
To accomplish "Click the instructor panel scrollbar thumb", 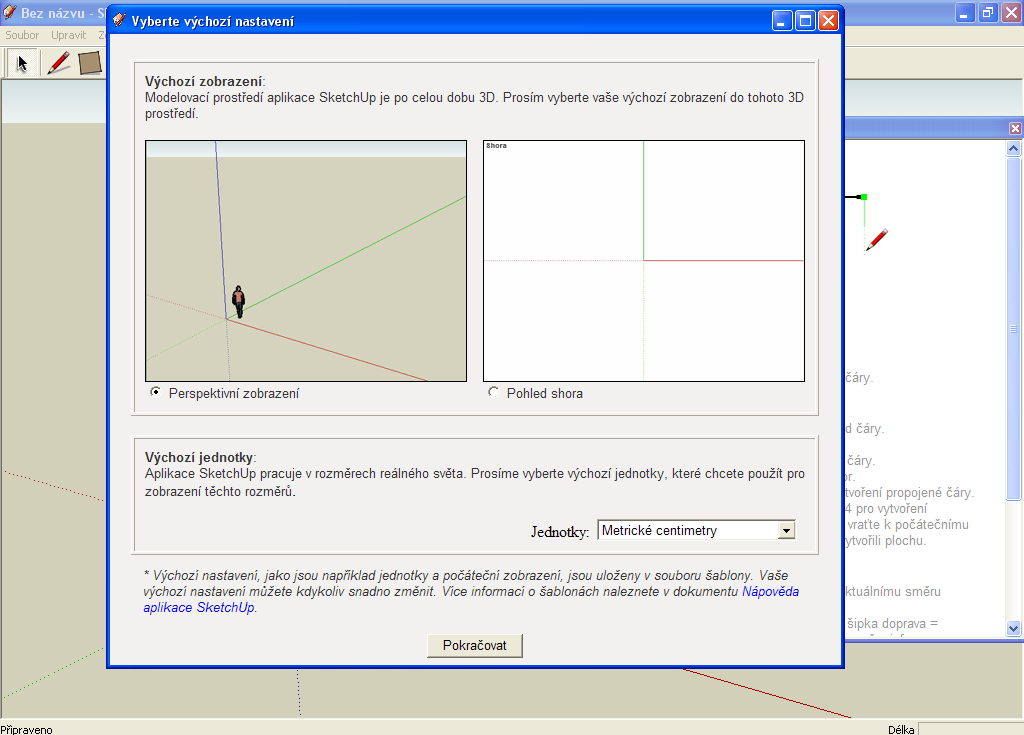I will [1014, 327].
